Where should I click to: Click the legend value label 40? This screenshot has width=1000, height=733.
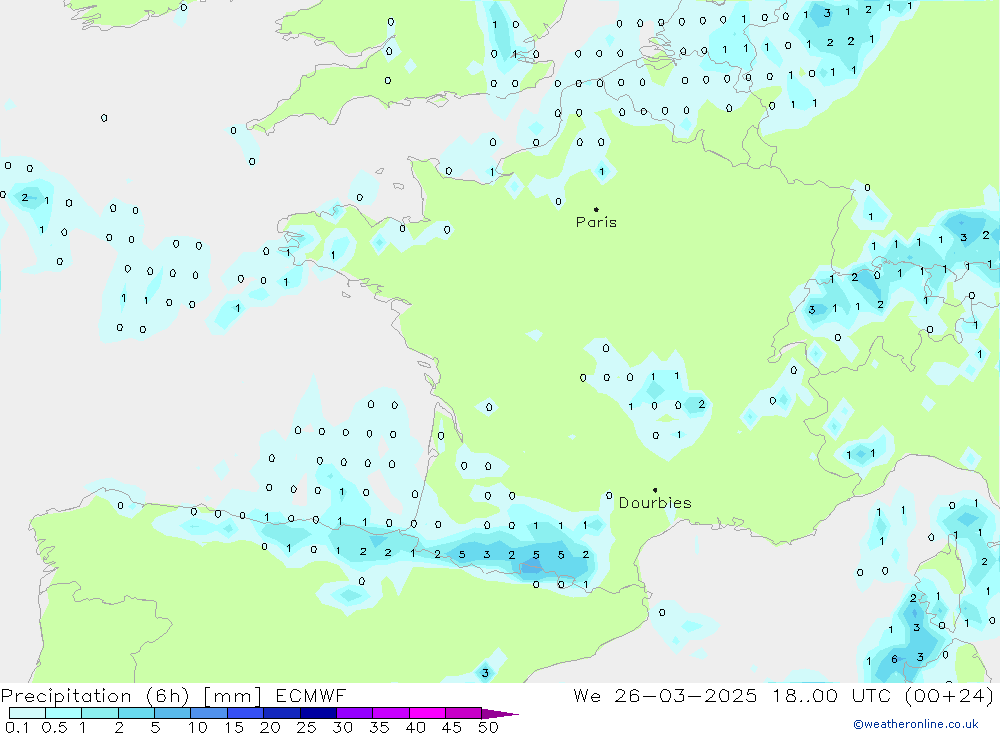pyautogui.click(x=416, y=727)
